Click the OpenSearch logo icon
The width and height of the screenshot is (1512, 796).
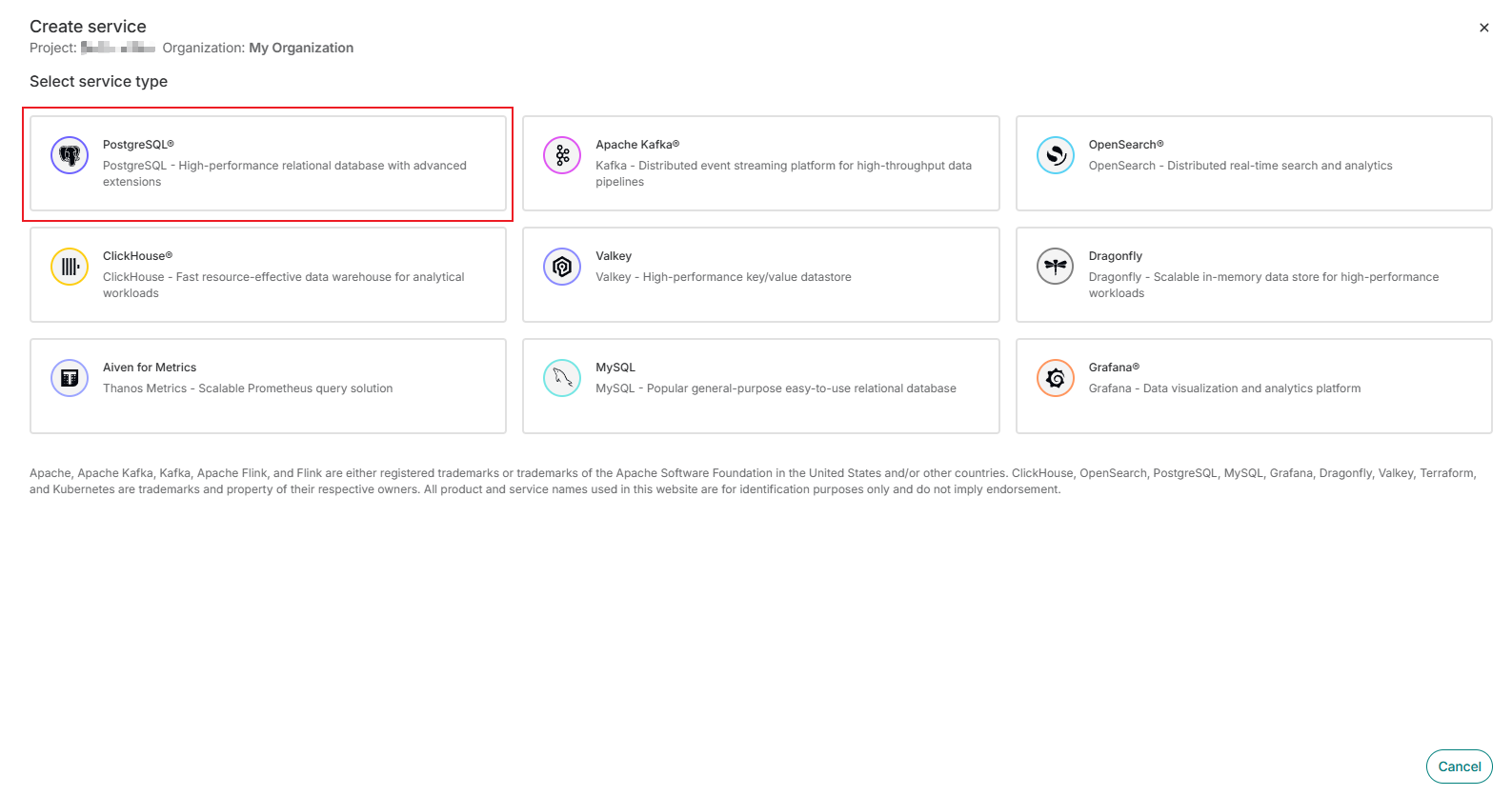1056,155
